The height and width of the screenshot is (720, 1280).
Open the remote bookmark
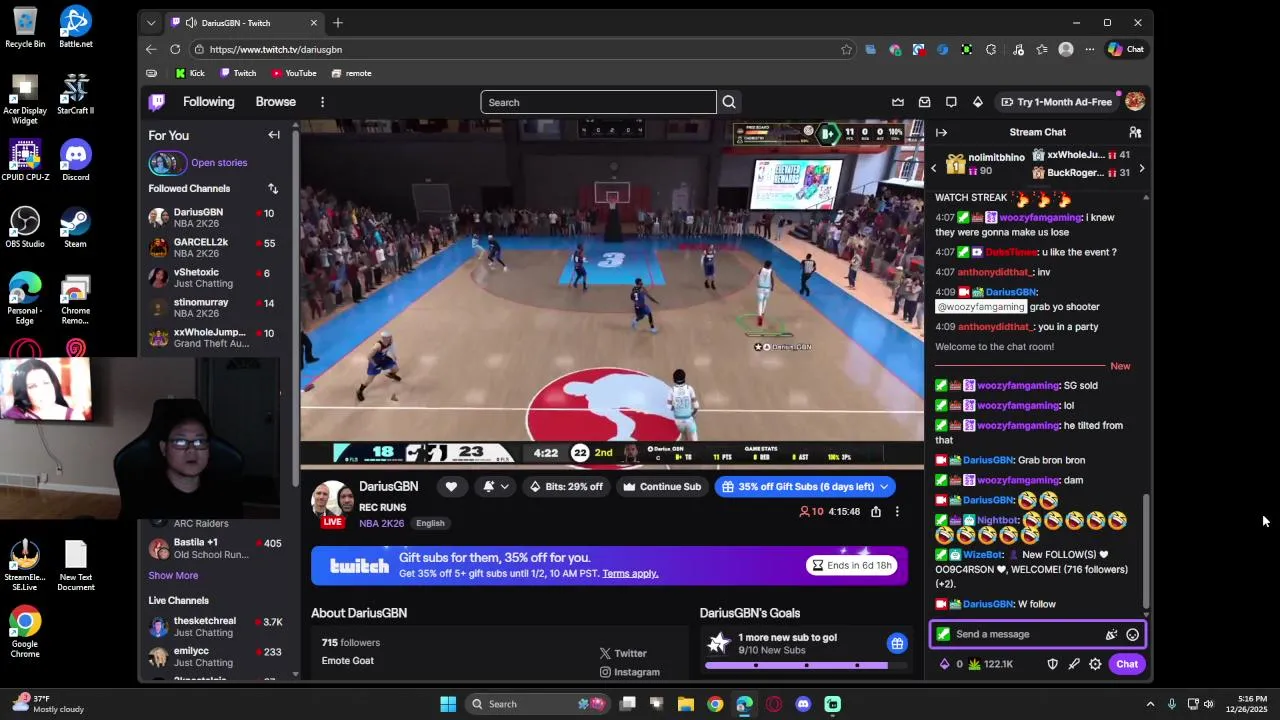click(351, 73)
